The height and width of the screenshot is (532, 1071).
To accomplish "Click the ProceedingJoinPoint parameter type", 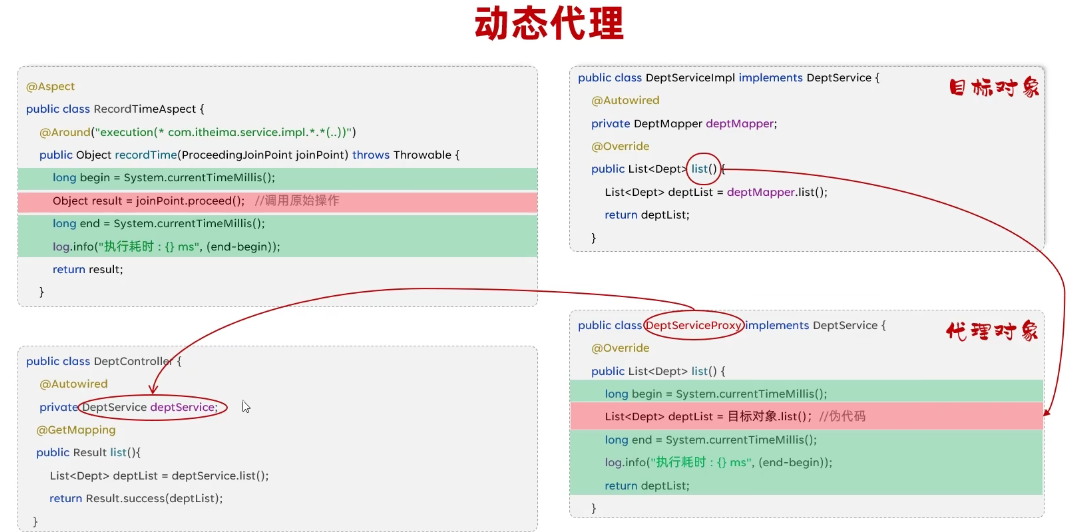I will pyautogui.click(x=236, y=155).
